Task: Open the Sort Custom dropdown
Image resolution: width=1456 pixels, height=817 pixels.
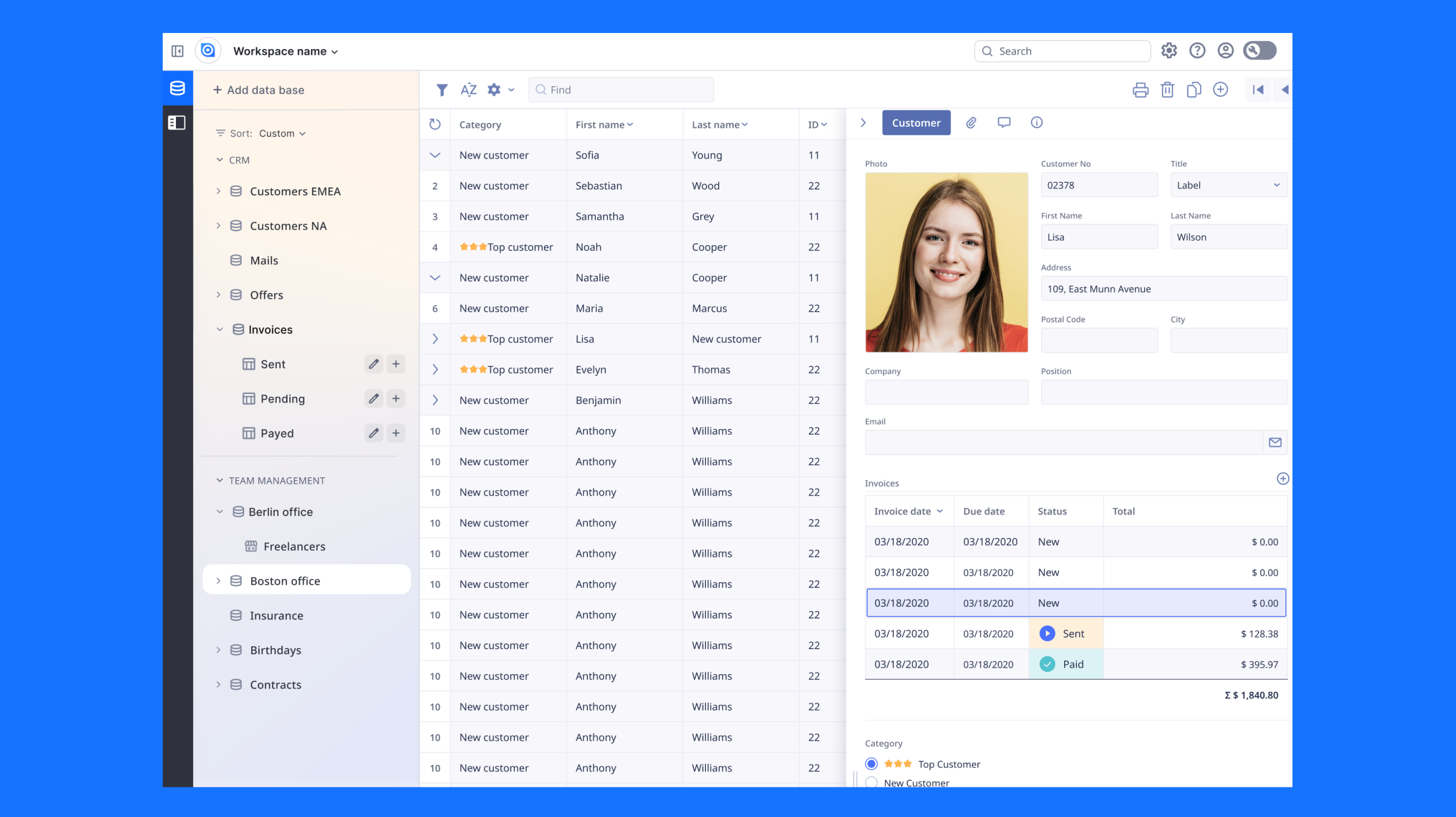Action: tap(282, 133)
